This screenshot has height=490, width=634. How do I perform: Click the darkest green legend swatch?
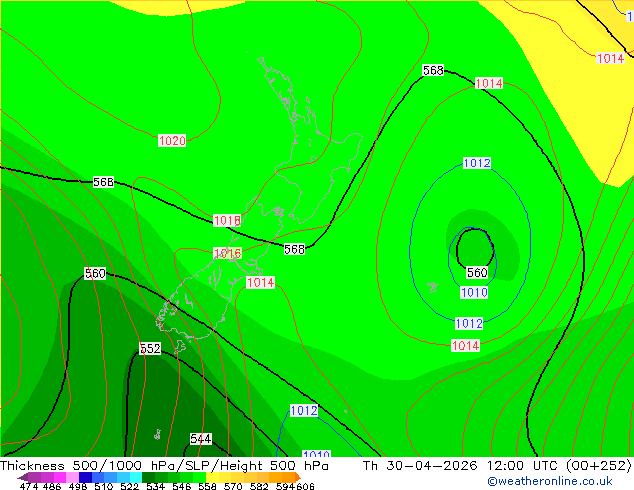pyautogui.click(x=148, y=477)
